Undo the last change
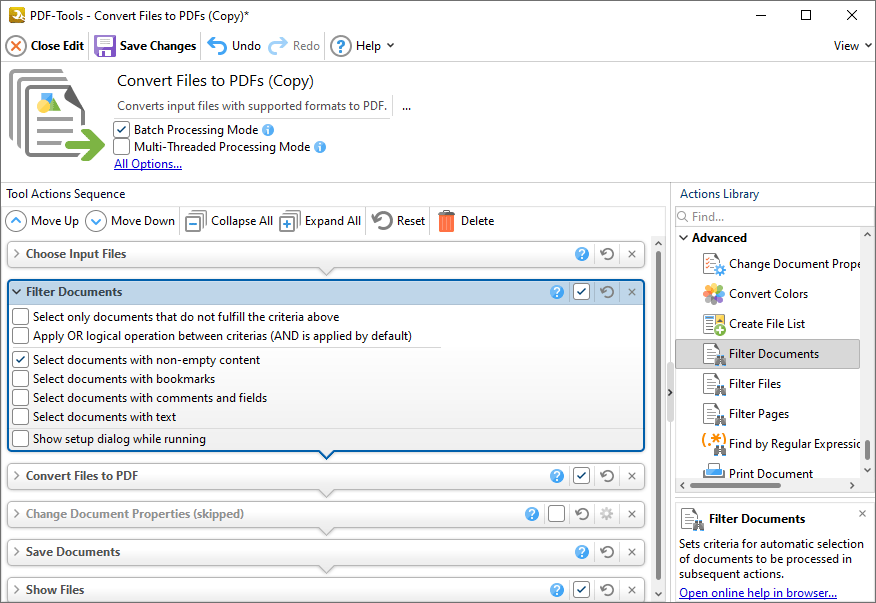 (234, 46)
